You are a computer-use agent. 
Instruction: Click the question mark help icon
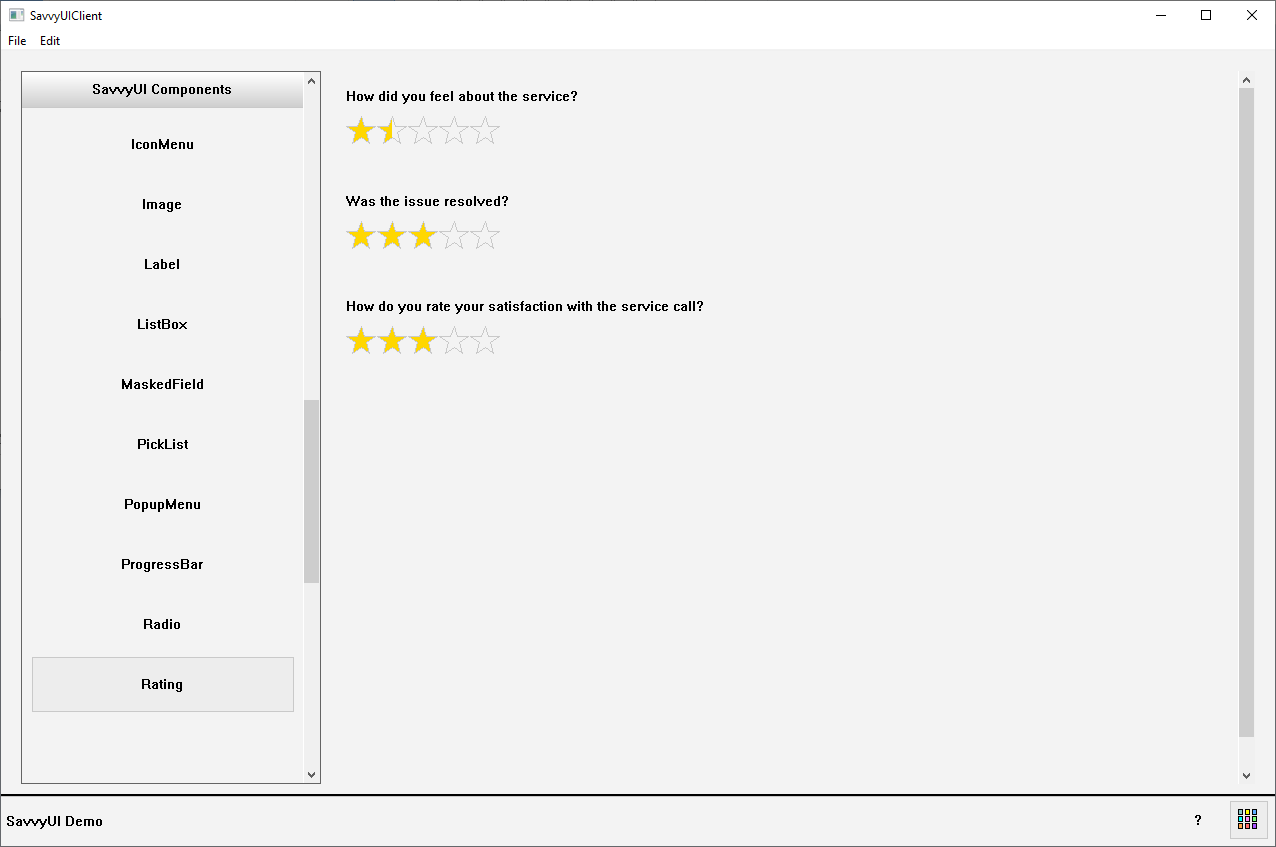(x=1198, y=820)
